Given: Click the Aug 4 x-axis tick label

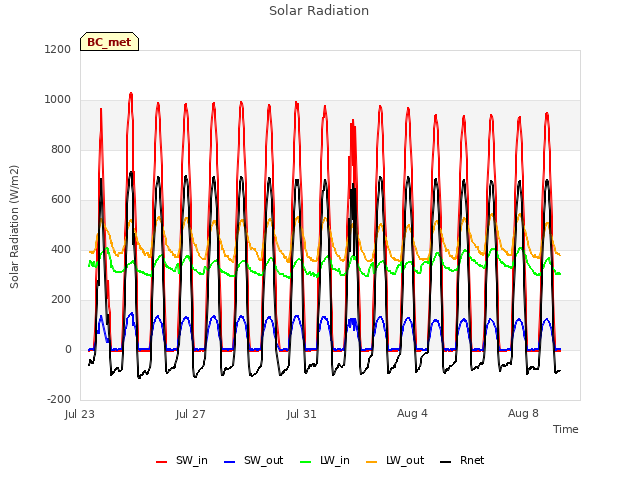Looking at the screenshot, I should tap(413, 413).
